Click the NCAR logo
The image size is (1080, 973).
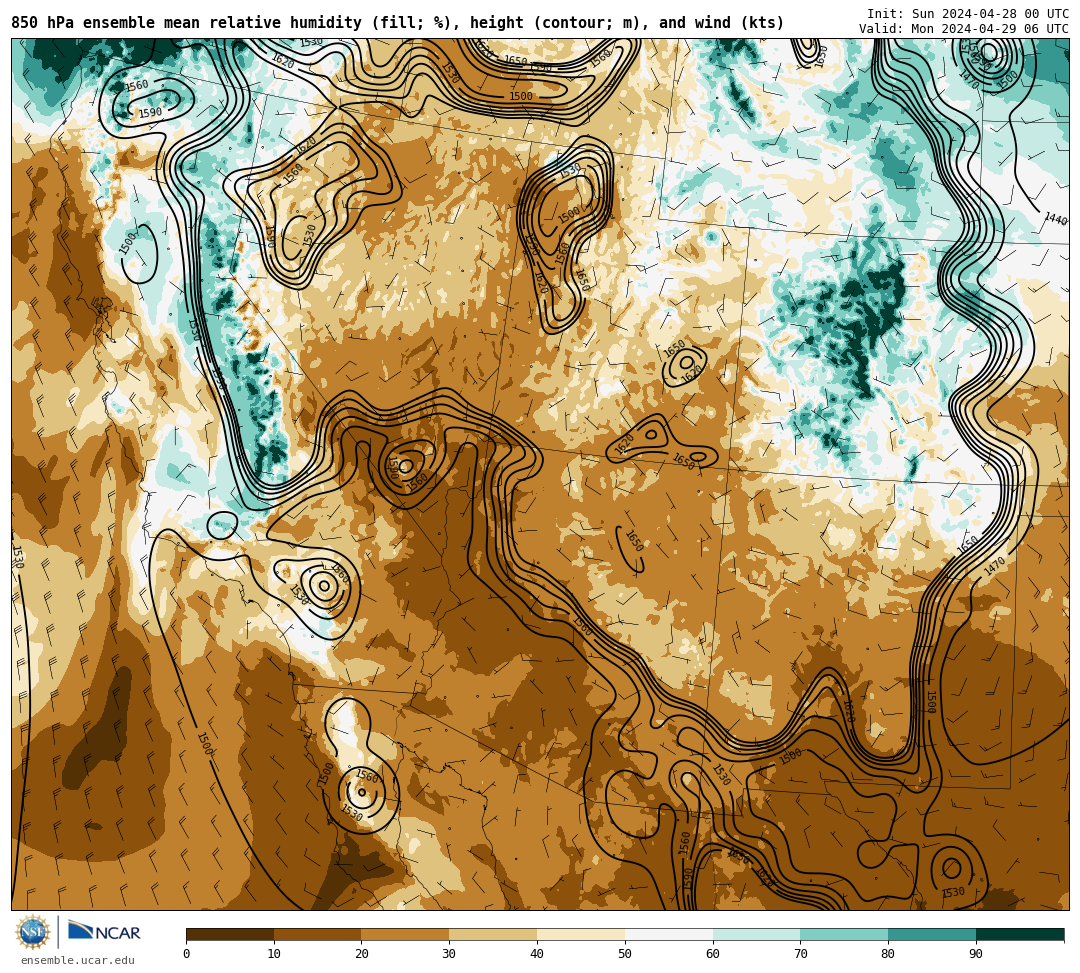click(x=104, y=932)
